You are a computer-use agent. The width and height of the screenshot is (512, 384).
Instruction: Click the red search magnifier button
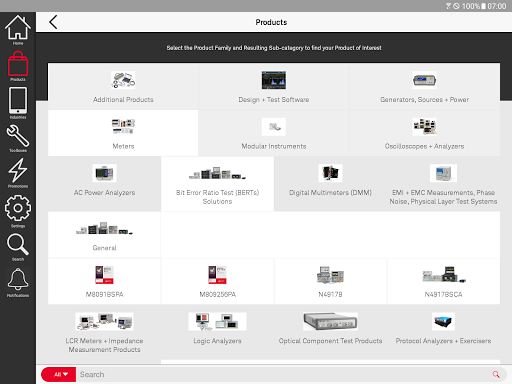pos(496,374)
